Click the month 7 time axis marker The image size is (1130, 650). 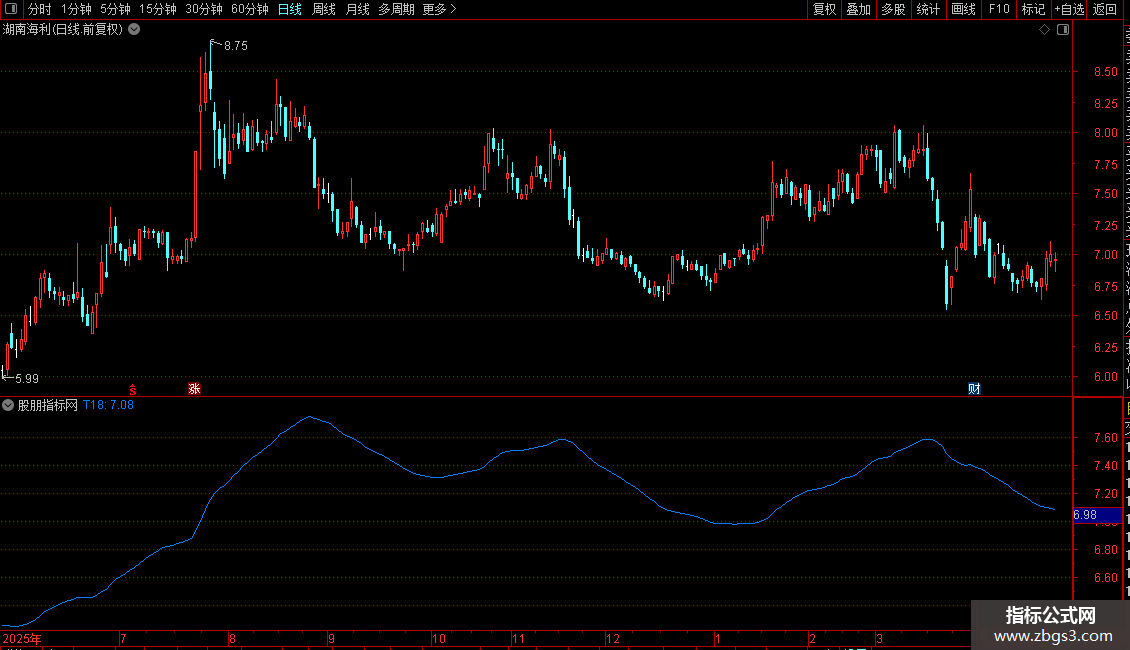coord(123,638)
